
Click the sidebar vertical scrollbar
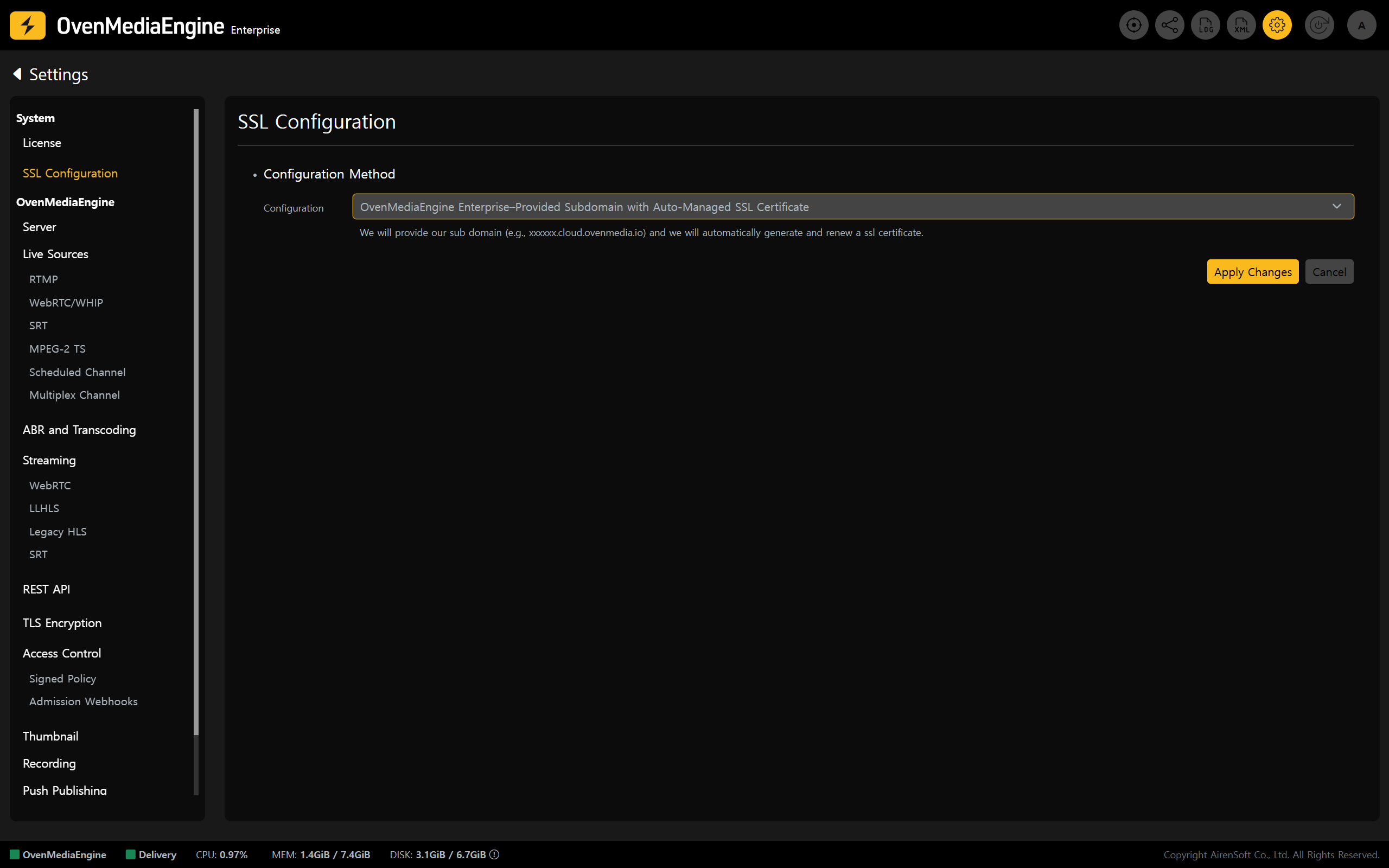tap(196, 422)
